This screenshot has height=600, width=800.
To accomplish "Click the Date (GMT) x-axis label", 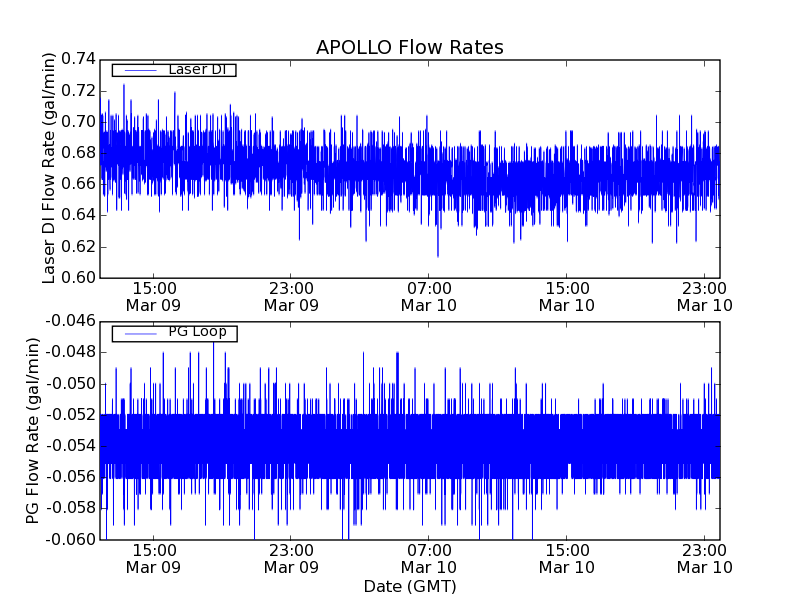I will pos(410,586).
